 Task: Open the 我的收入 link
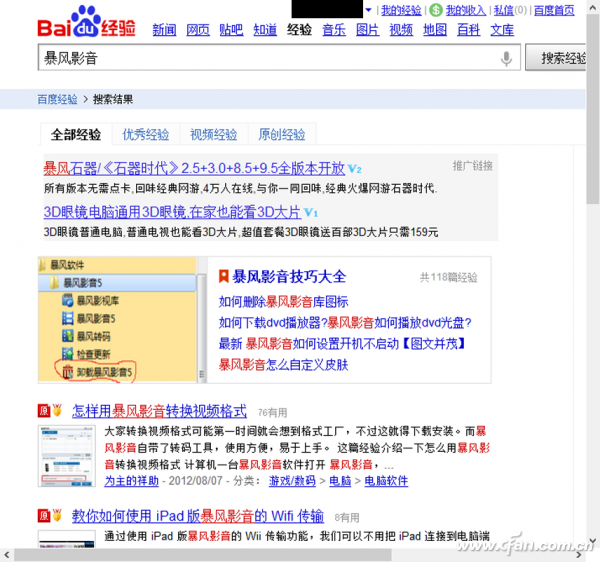point(466,10)
